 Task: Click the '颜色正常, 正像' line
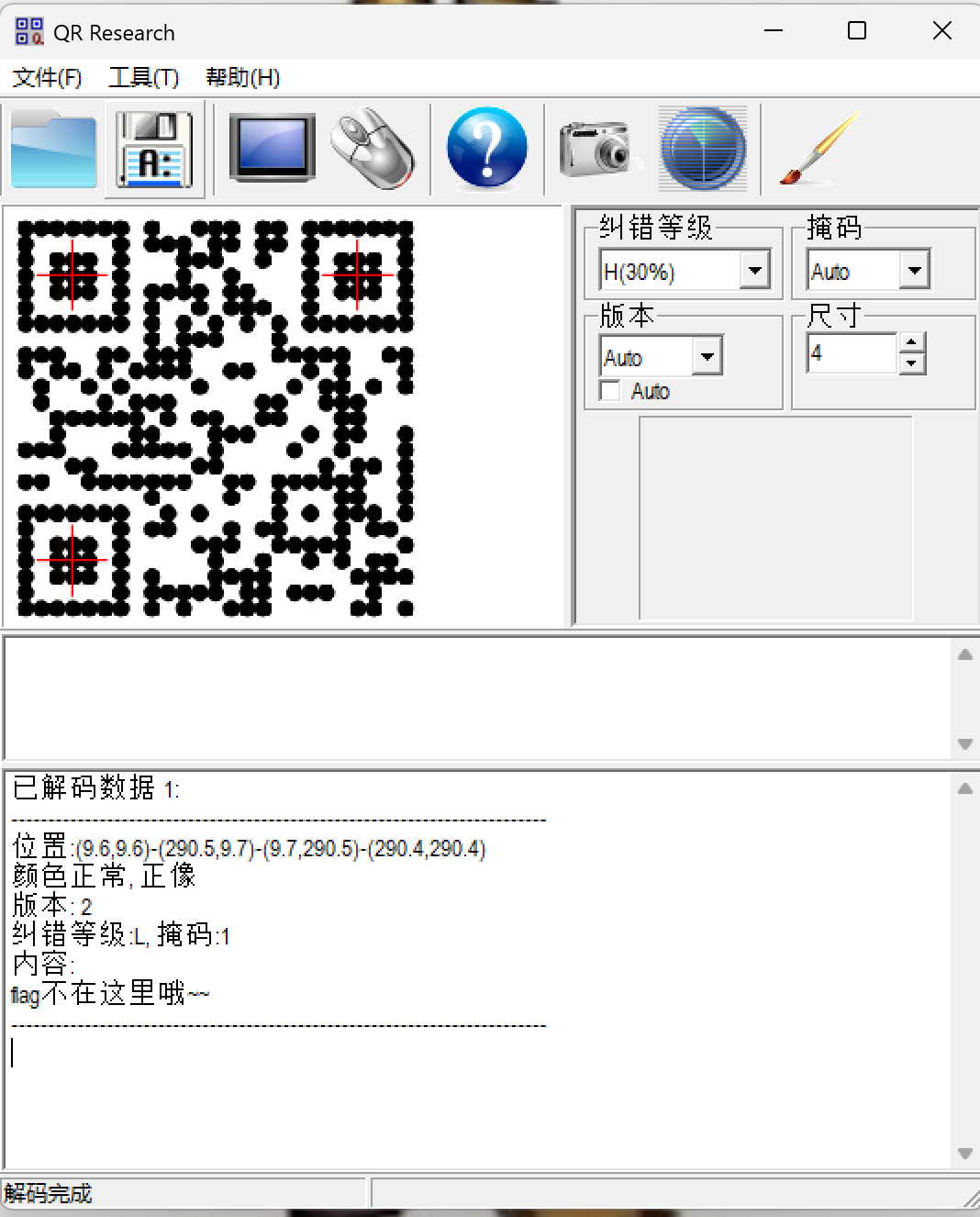point(104,876)
